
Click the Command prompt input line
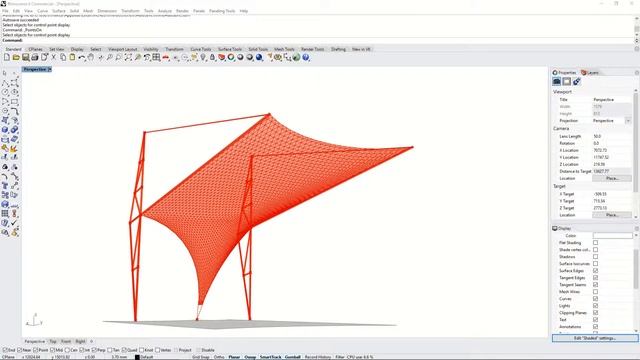pyautogui.click(x=317, y=40)
